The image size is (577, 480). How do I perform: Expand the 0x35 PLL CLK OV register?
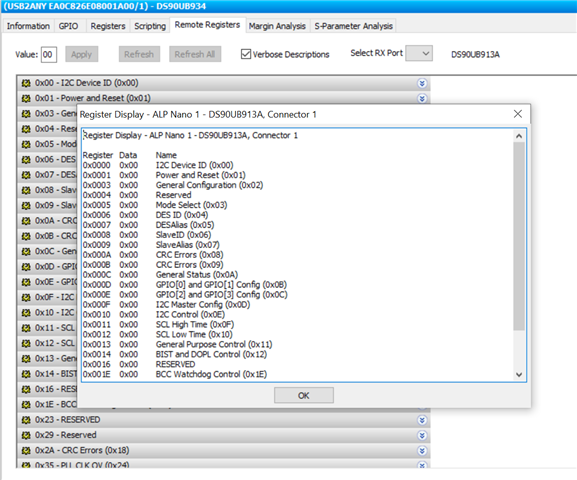point(422,465)
